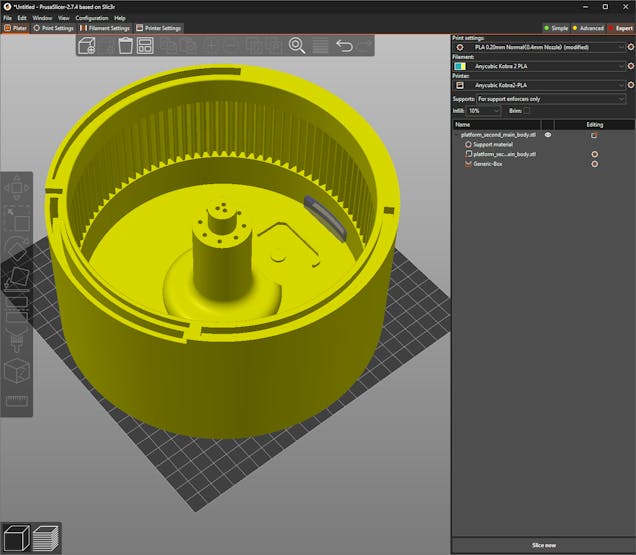Click the Add model cube icon

87,46
